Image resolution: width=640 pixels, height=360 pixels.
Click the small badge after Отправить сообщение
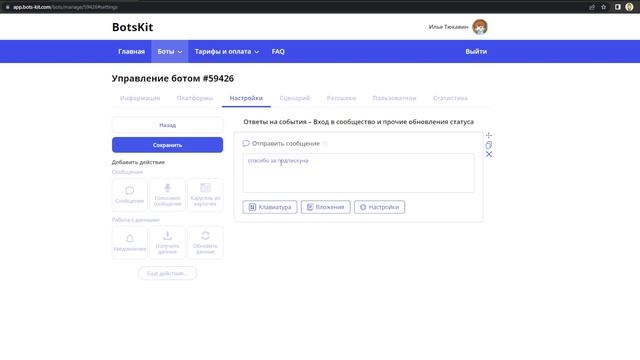coord(325,143)
